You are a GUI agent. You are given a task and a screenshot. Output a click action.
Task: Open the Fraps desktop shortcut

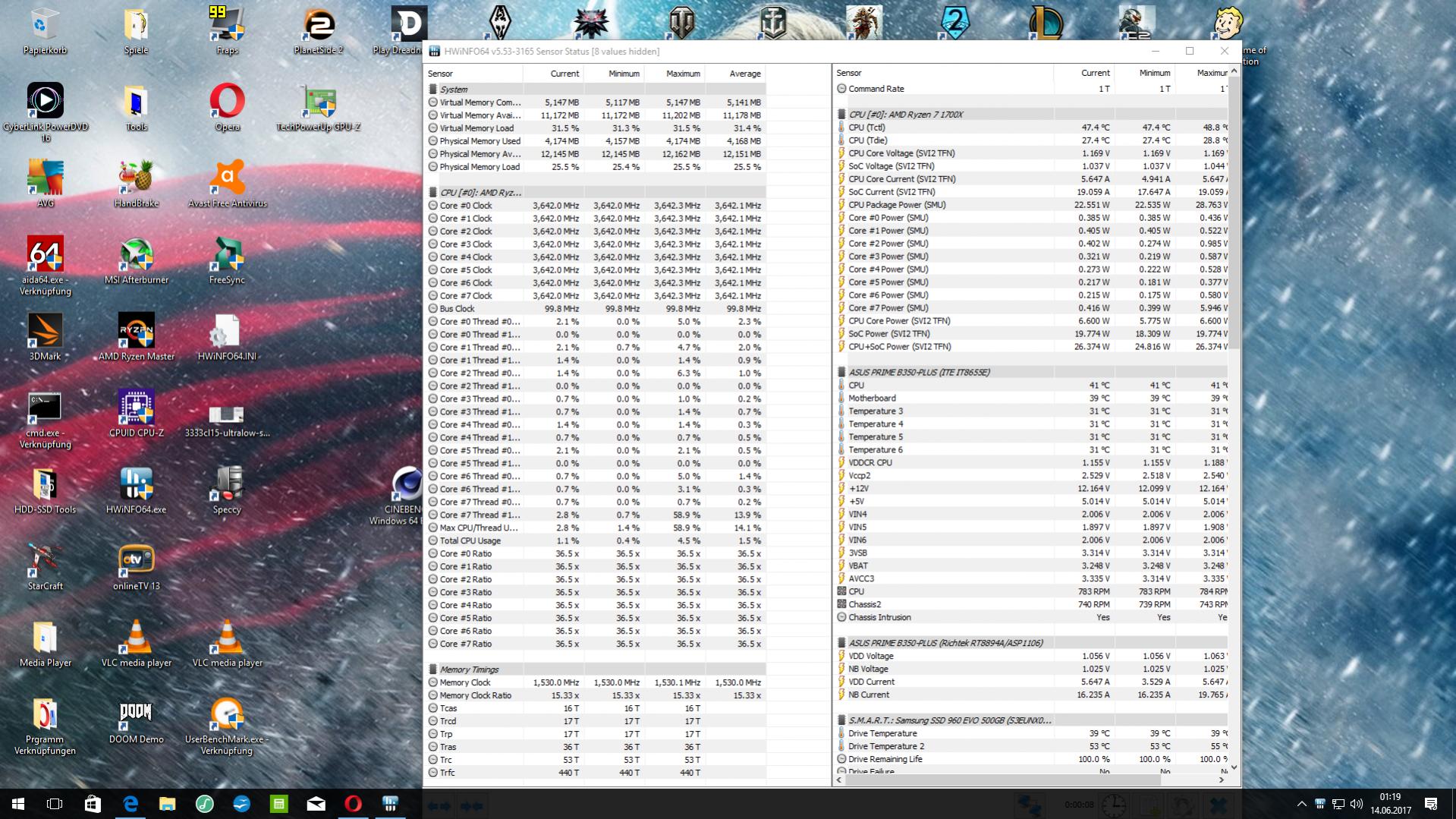227,32
